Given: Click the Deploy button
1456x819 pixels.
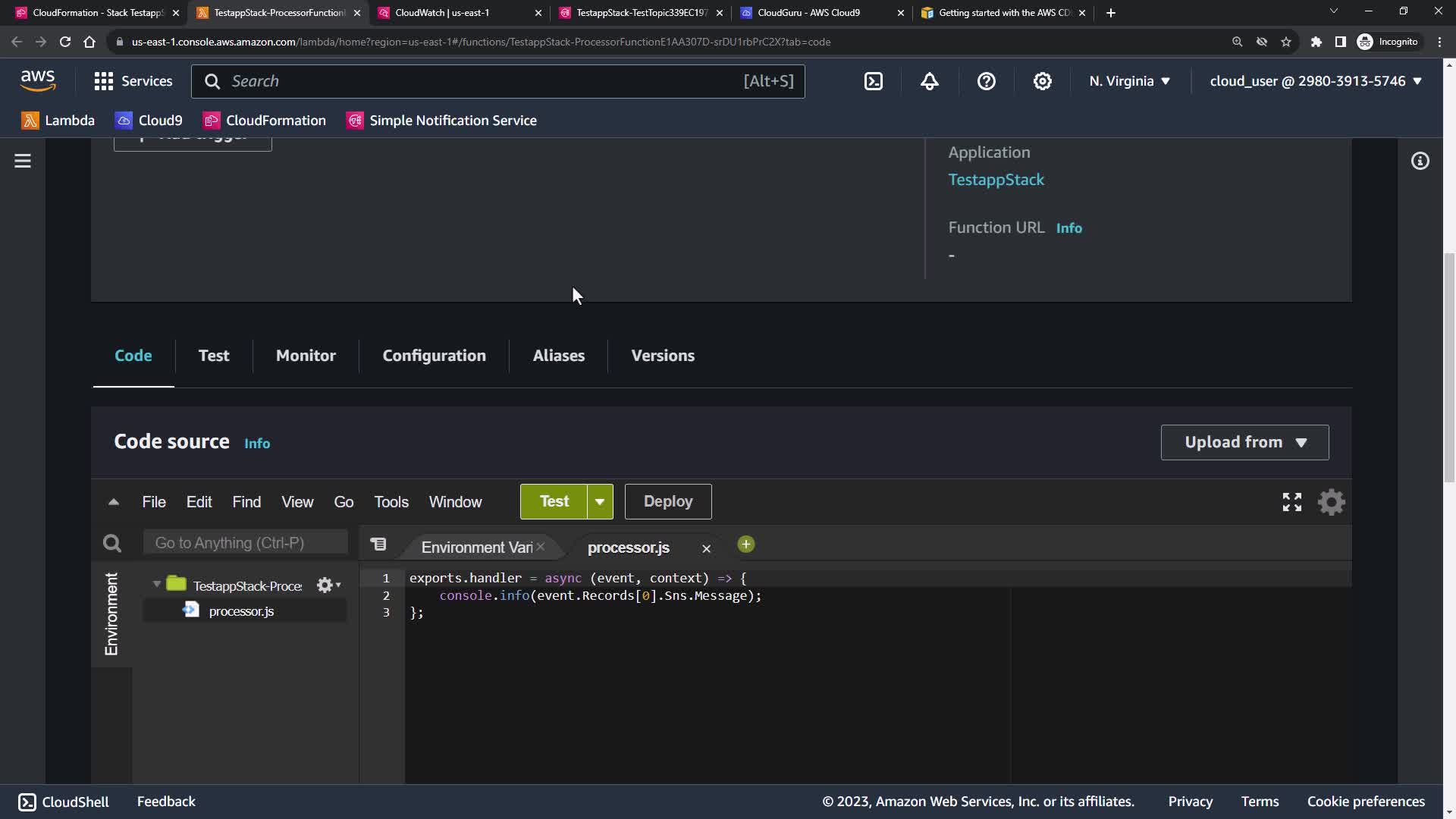Looking at the screenshot, I should pos(667,502).
